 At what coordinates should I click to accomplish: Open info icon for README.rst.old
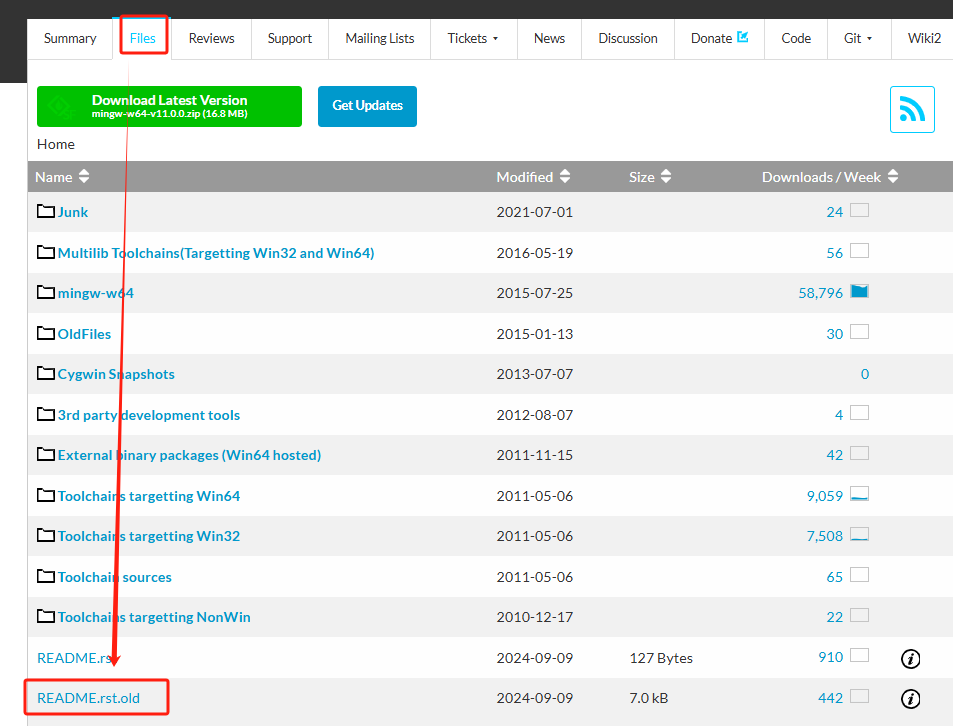[910, 699]
